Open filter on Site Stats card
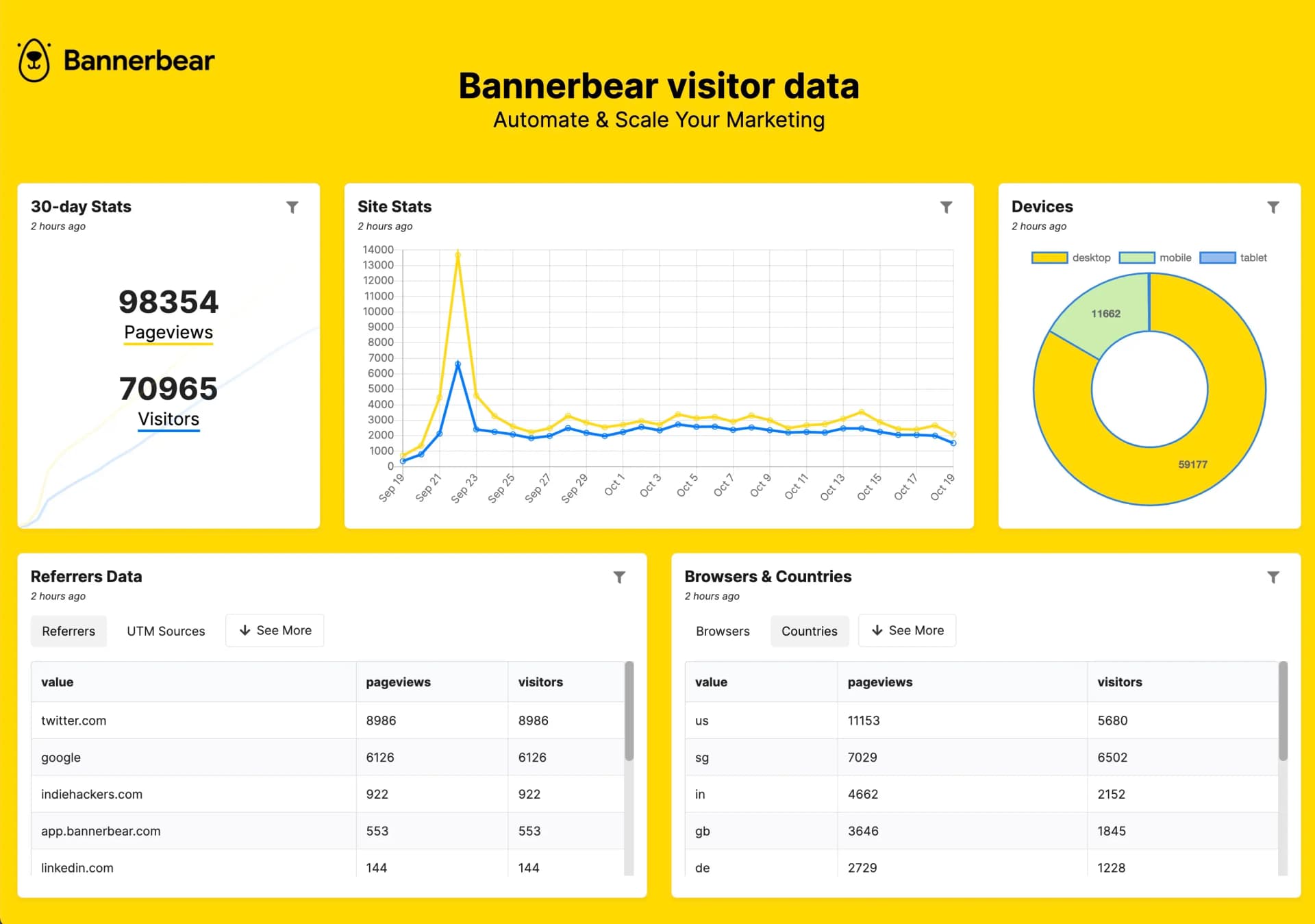Image resolution: width=1315 pixels, height=924 pixels. coord(946,207)
